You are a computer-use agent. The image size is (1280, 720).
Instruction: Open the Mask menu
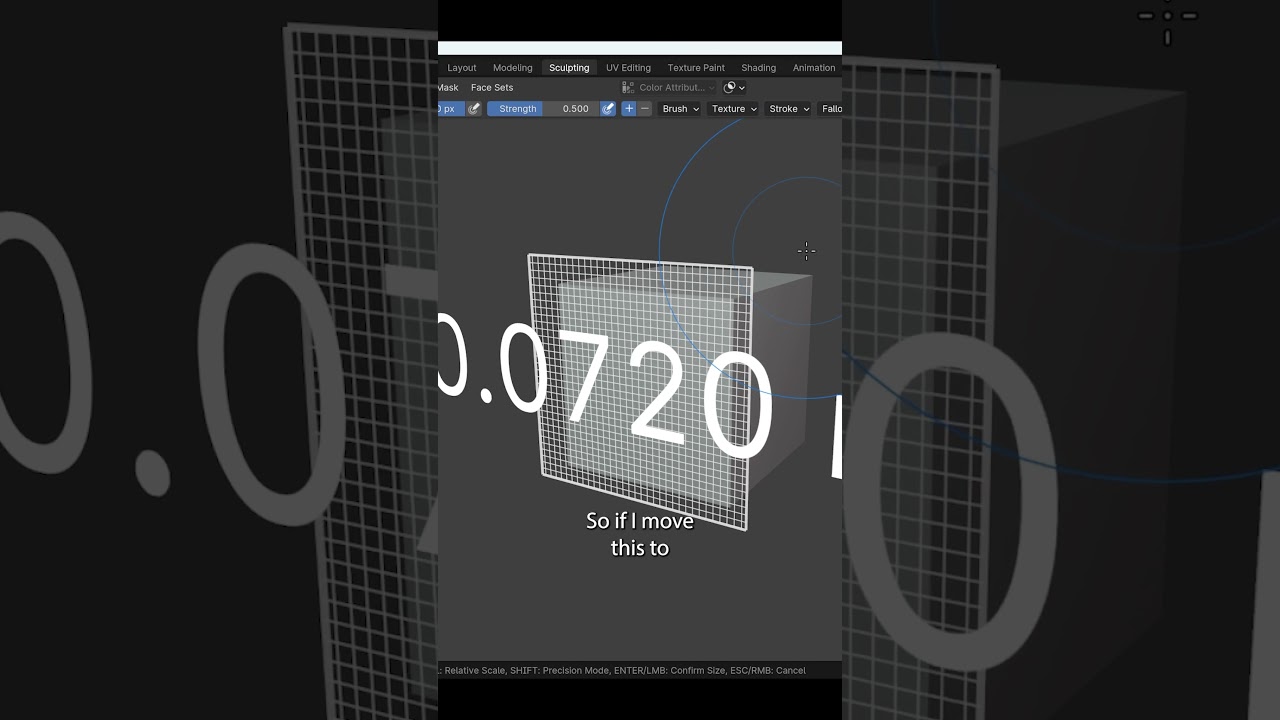pos(448,88)
